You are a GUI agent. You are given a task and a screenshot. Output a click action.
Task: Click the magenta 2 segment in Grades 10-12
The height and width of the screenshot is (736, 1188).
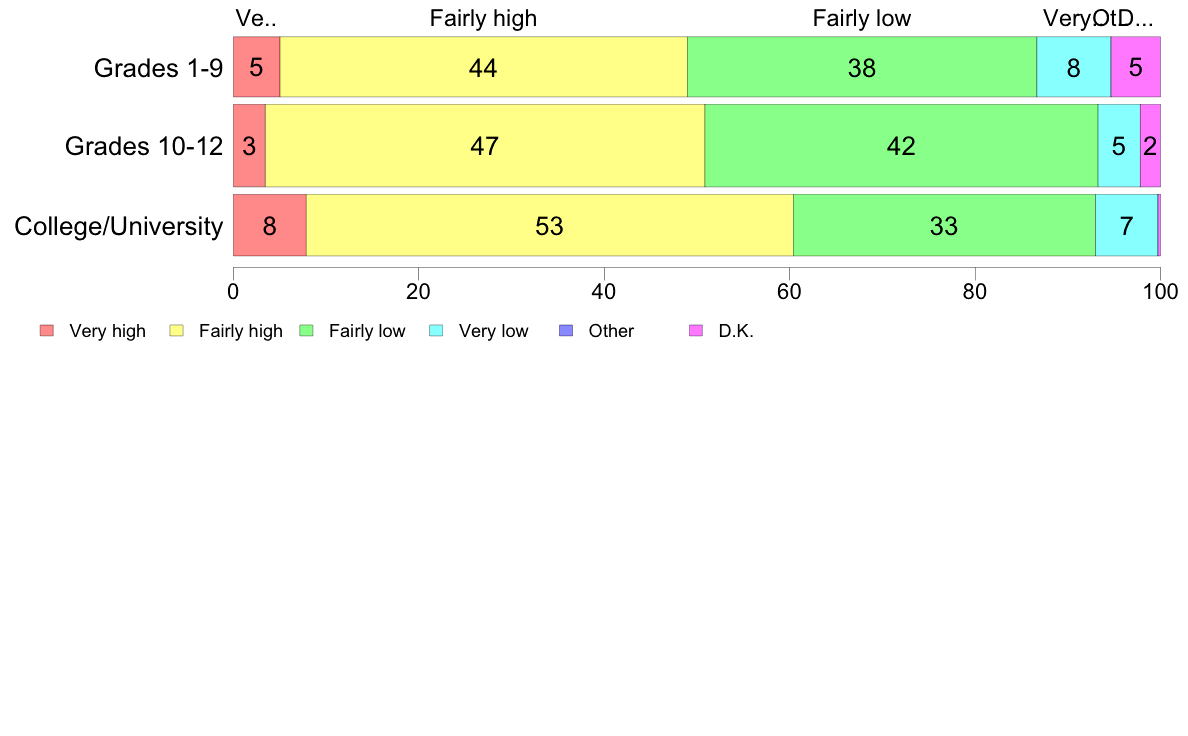pos(1150,146)
